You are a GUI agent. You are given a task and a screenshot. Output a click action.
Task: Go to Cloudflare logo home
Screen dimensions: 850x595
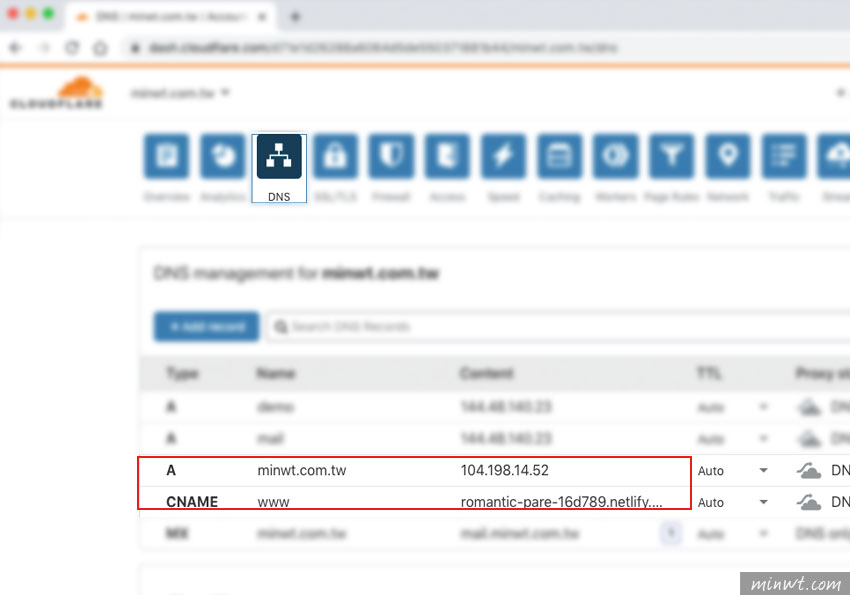click(56, 93)
